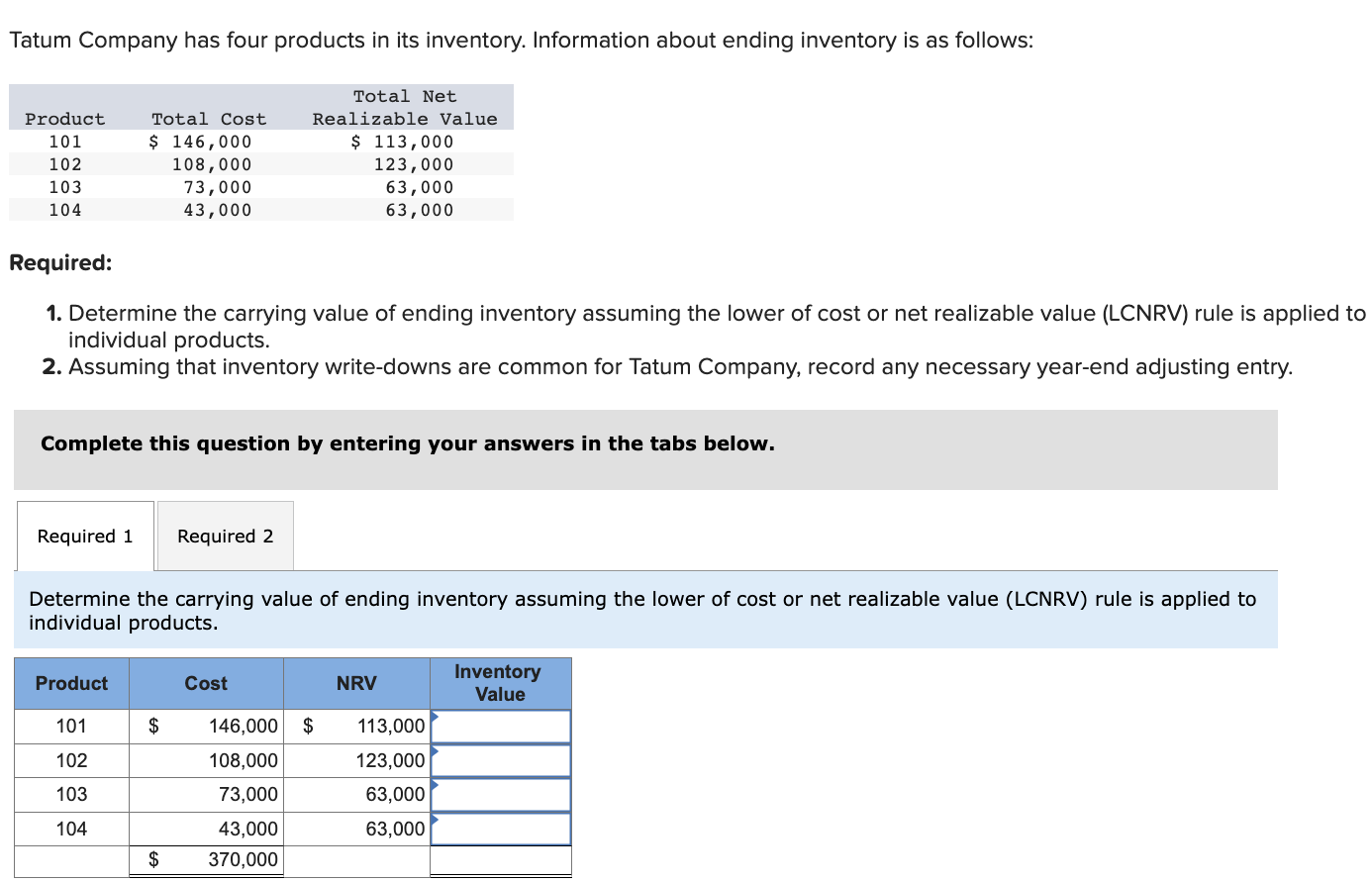Select NRV 63,000 in product 104 row

click(x=395, y=829)
